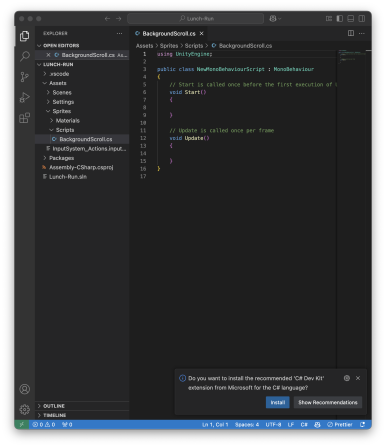386x447 pixels.
Task: Open the Explorer view in activity bar
Action: coord(24,36)
